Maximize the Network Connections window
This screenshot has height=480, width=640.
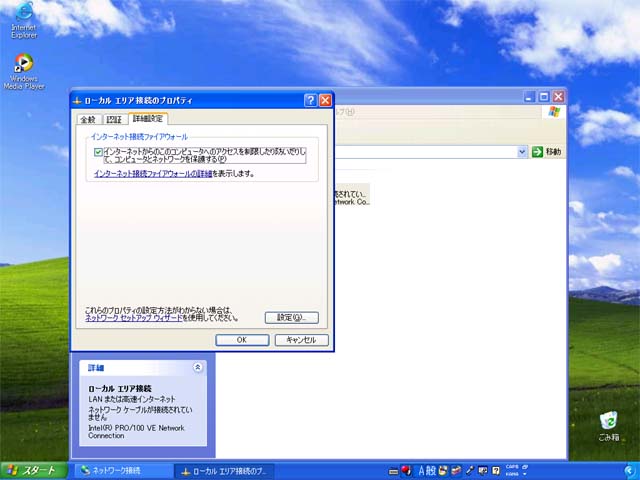coord(544,97)
